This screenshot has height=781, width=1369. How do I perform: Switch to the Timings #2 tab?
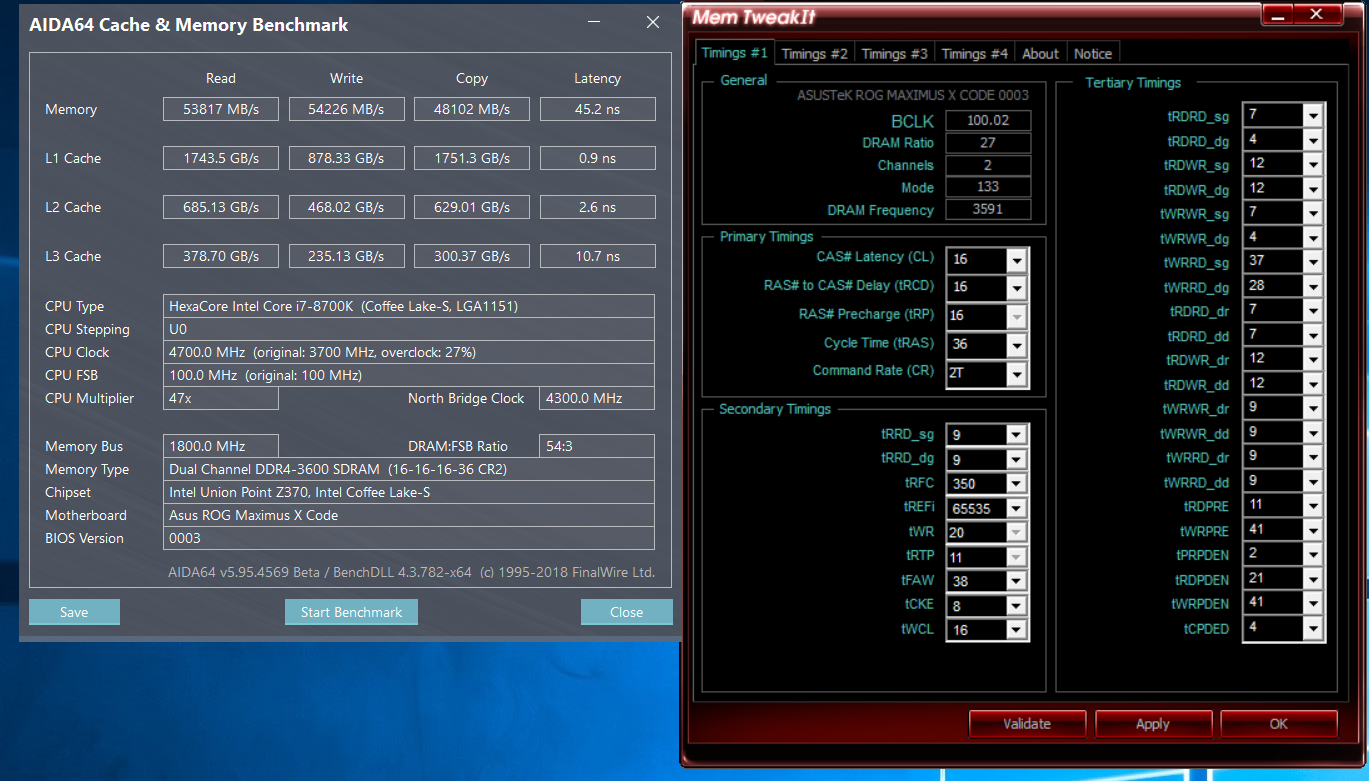coord(814,54)
